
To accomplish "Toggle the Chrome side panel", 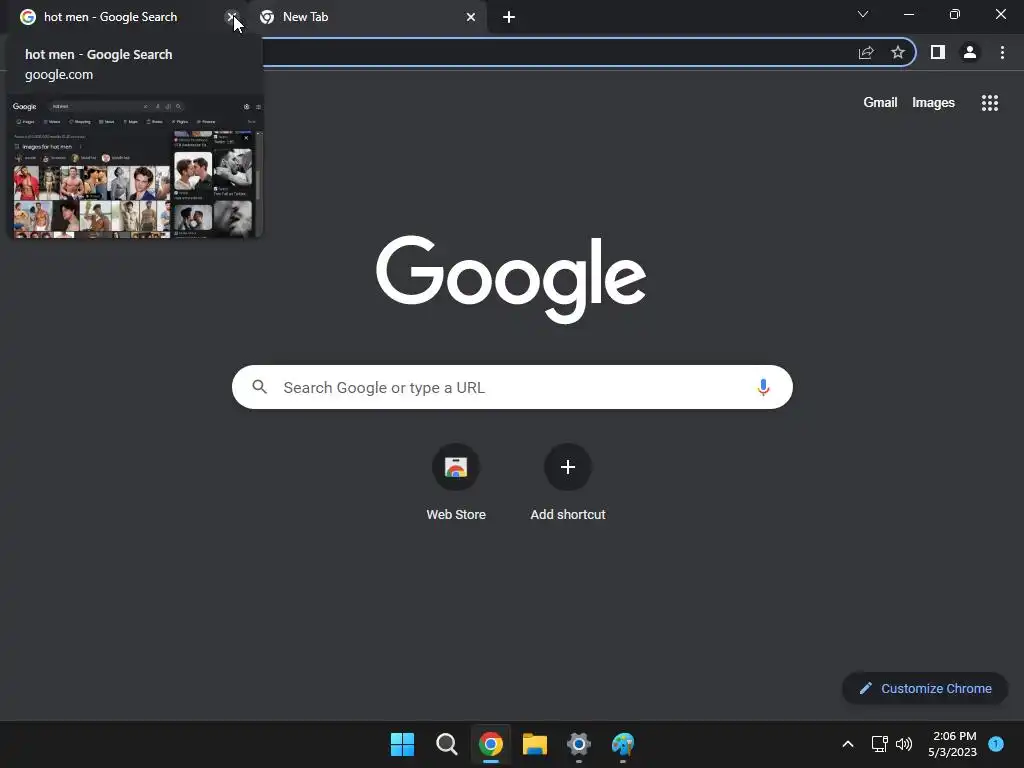I will point(938,52).
